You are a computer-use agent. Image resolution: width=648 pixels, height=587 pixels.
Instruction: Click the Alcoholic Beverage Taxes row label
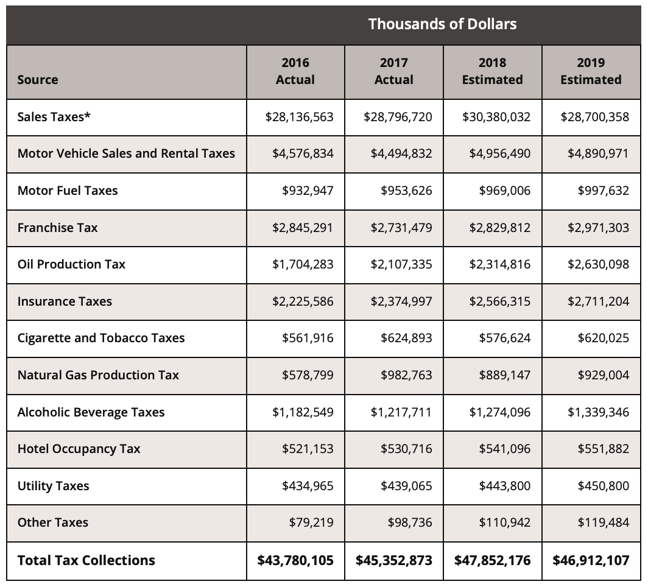pyautogui.click(x=91, y=412)
